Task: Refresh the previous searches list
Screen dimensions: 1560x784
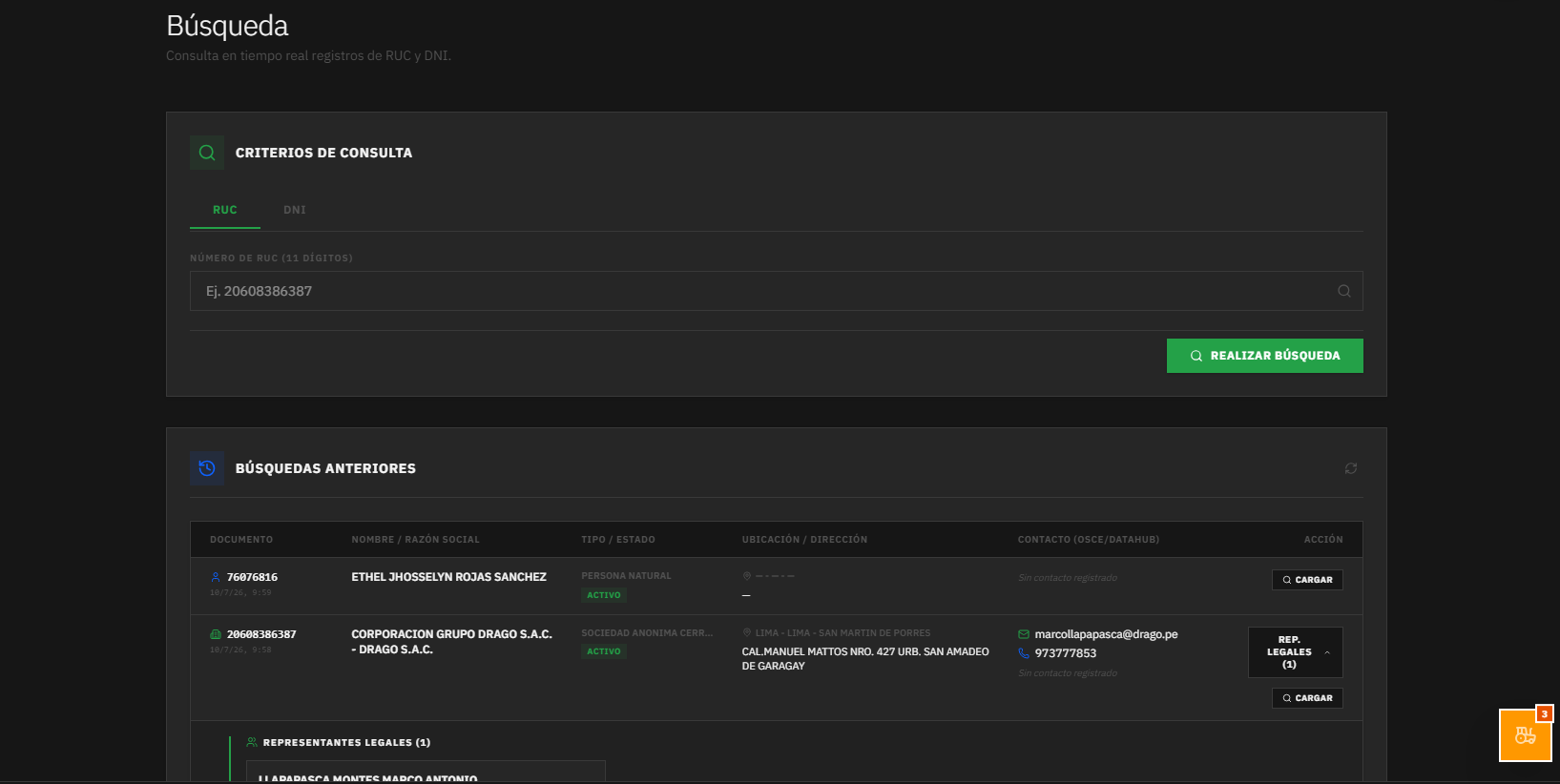Action: 1351,468
